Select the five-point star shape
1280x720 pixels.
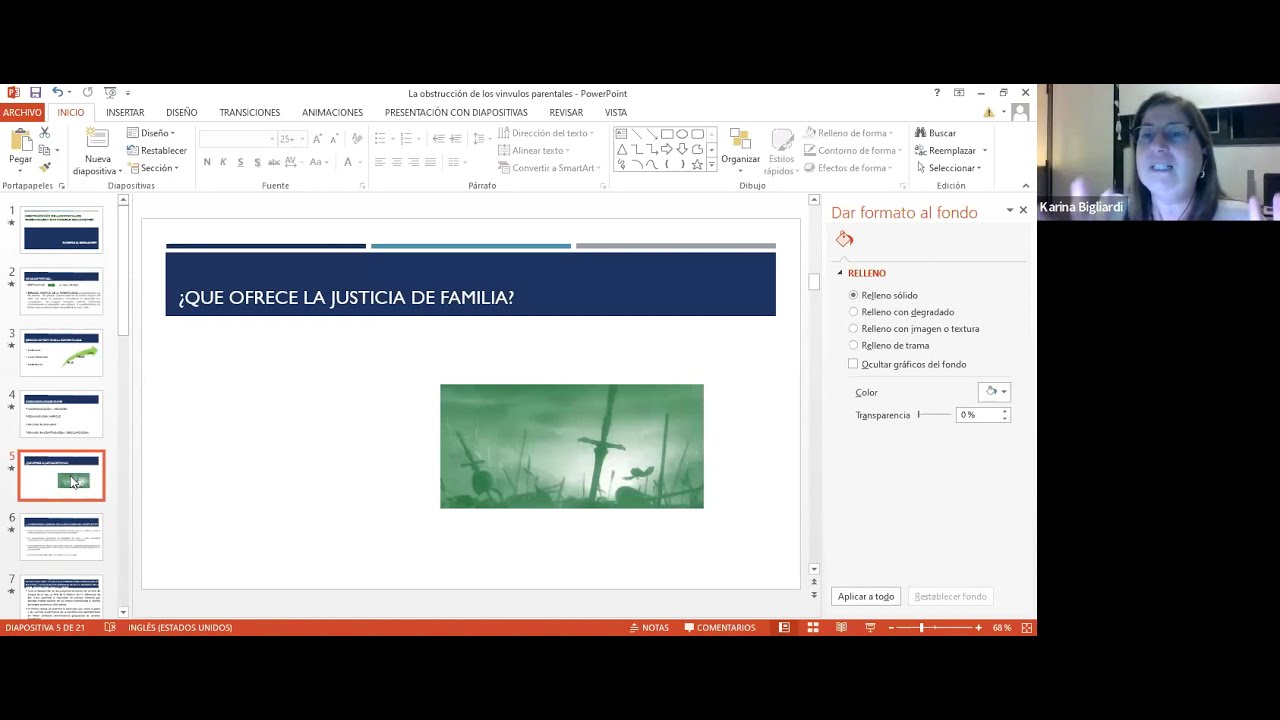[x=697, y=164]
